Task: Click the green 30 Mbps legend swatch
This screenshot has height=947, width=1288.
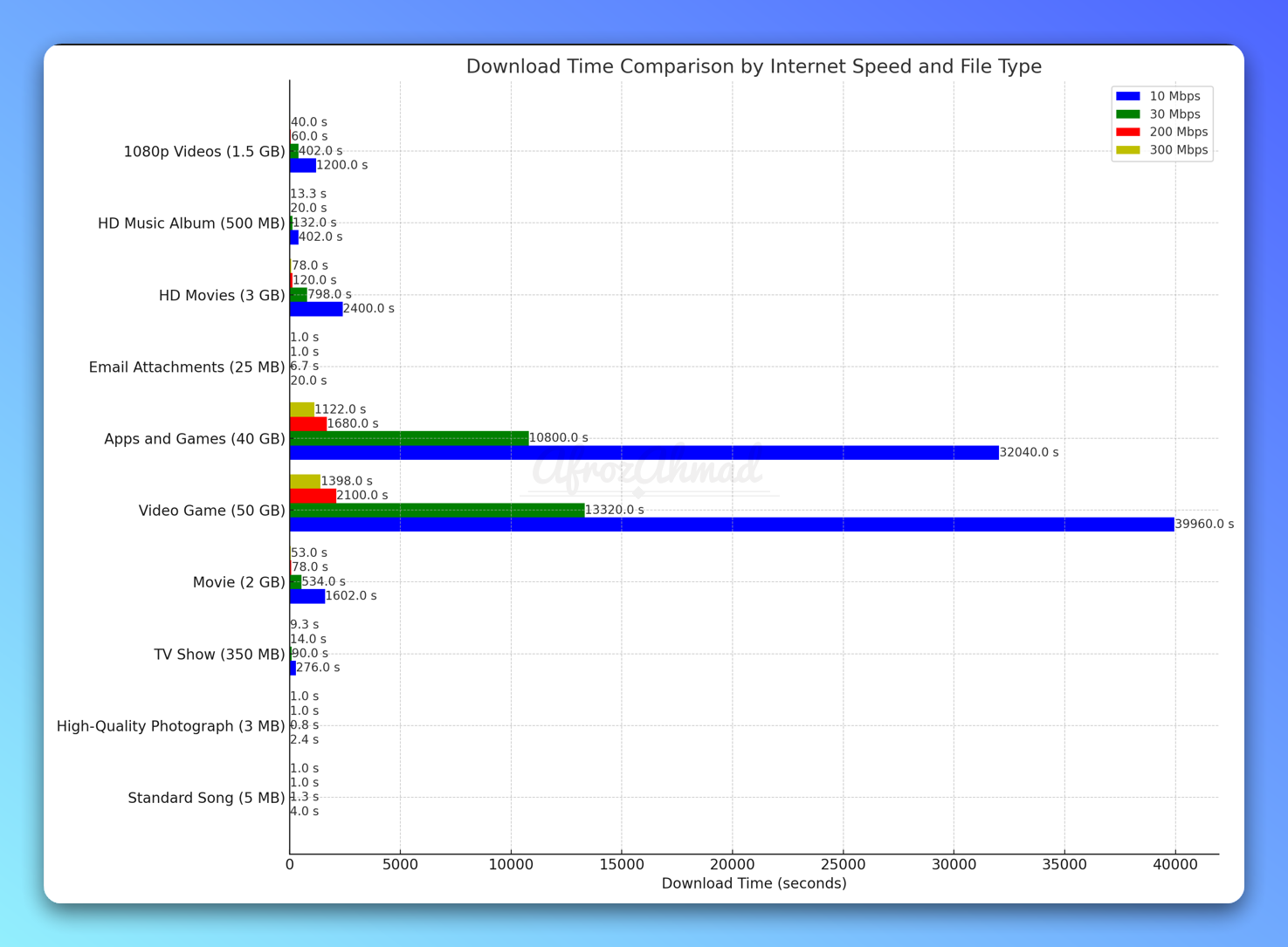Action: [1127, 114]
